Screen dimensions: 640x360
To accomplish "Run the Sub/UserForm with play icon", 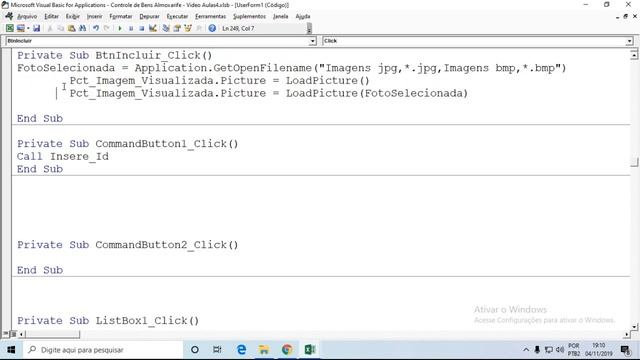I will coord(120,28).
